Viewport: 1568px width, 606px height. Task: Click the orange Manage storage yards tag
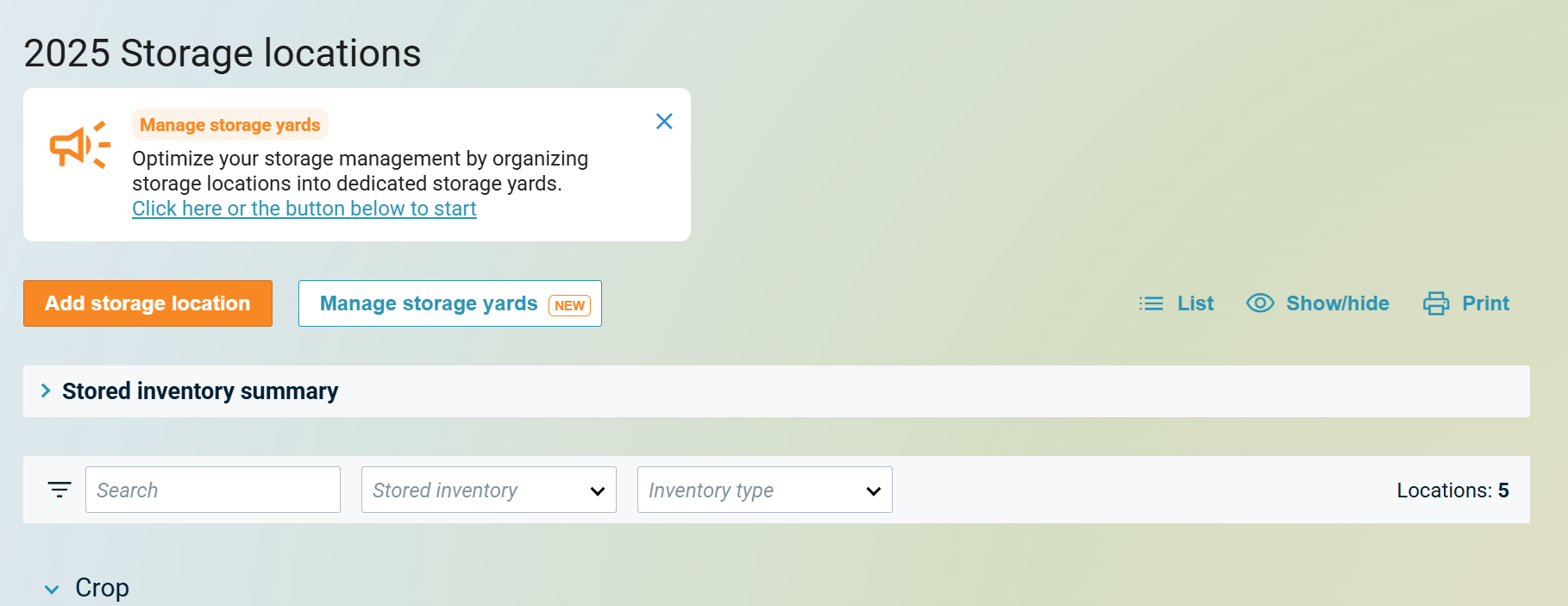click(229, 125)
